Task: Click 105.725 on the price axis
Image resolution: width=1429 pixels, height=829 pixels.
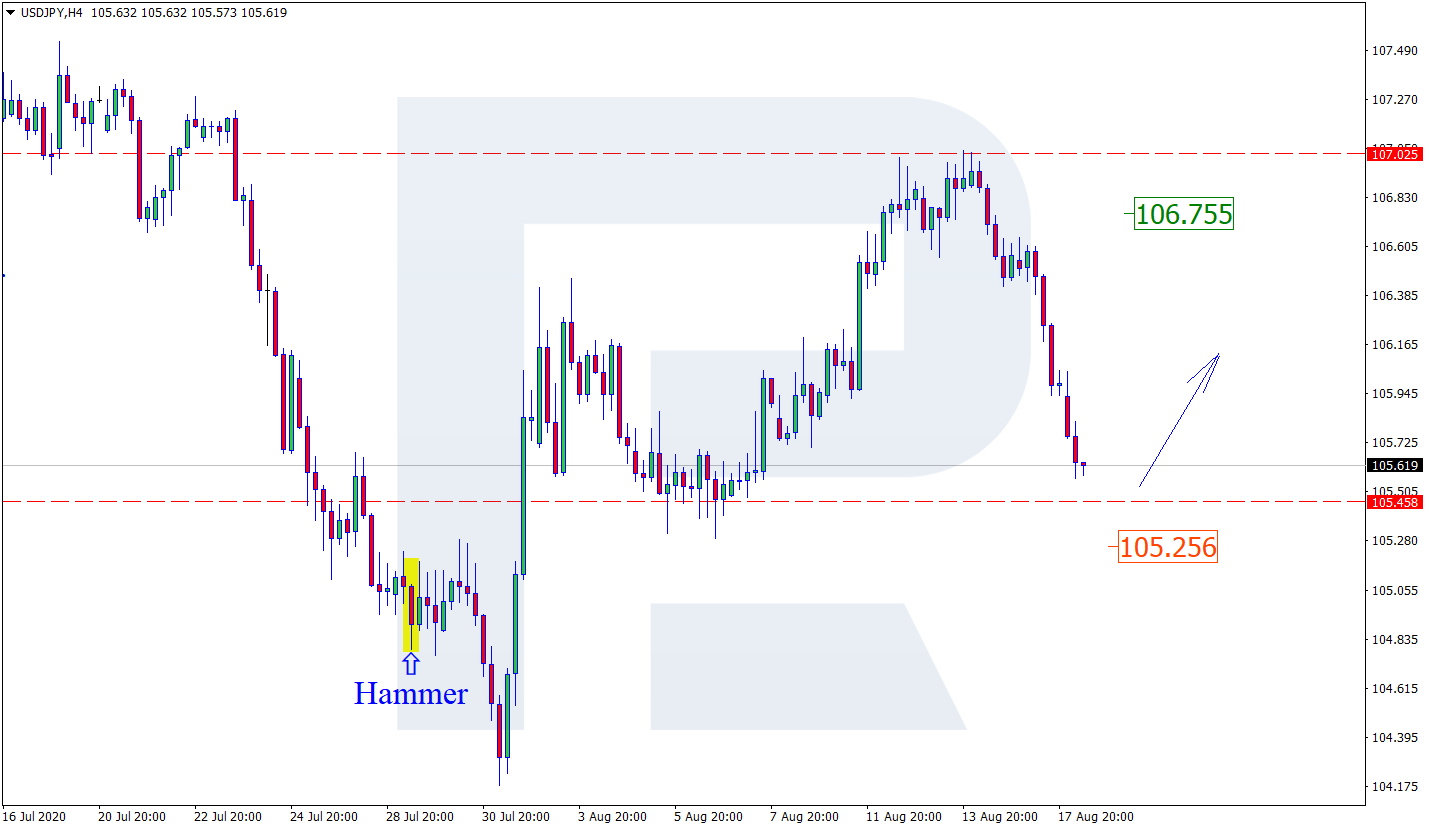Action: click(x=1396, y=443)
